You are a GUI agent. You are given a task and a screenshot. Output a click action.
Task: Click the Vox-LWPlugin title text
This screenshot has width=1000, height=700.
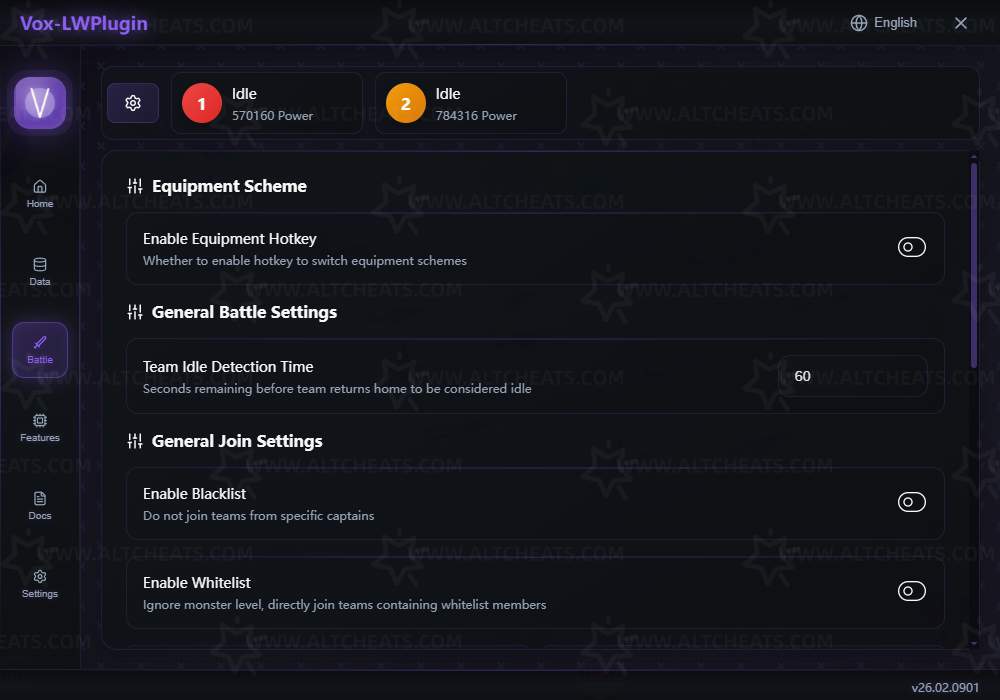click(x=84, y=23)
